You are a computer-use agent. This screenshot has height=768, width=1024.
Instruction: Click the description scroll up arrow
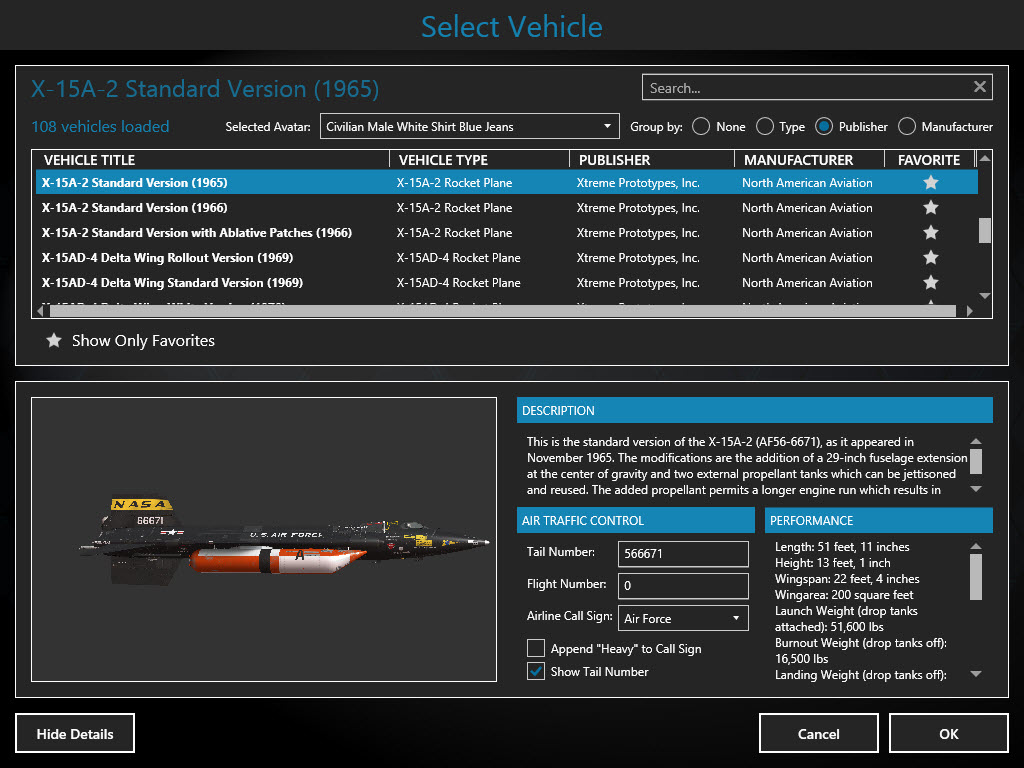coord(976,441)
